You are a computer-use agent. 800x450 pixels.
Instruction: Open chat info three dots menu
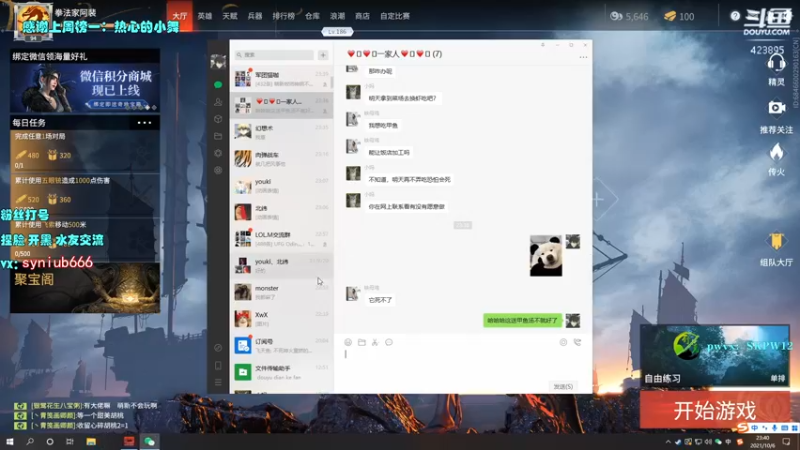tap(583, 57)
